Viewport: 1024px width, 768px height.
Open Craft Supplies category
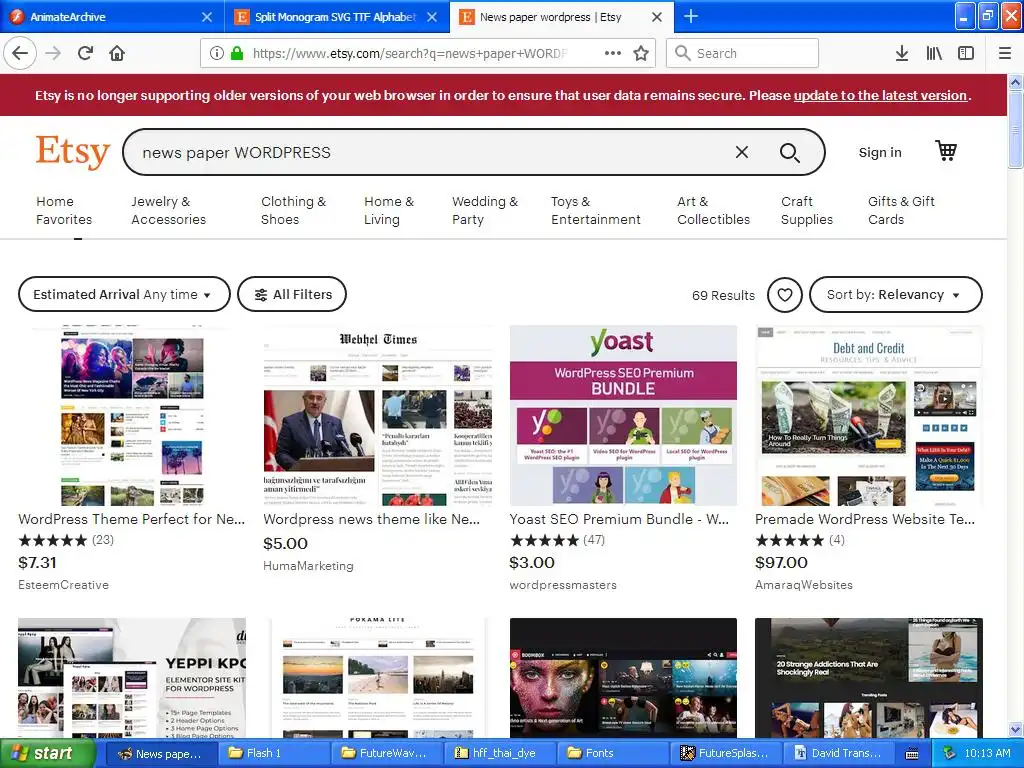(x=807, y=210)
